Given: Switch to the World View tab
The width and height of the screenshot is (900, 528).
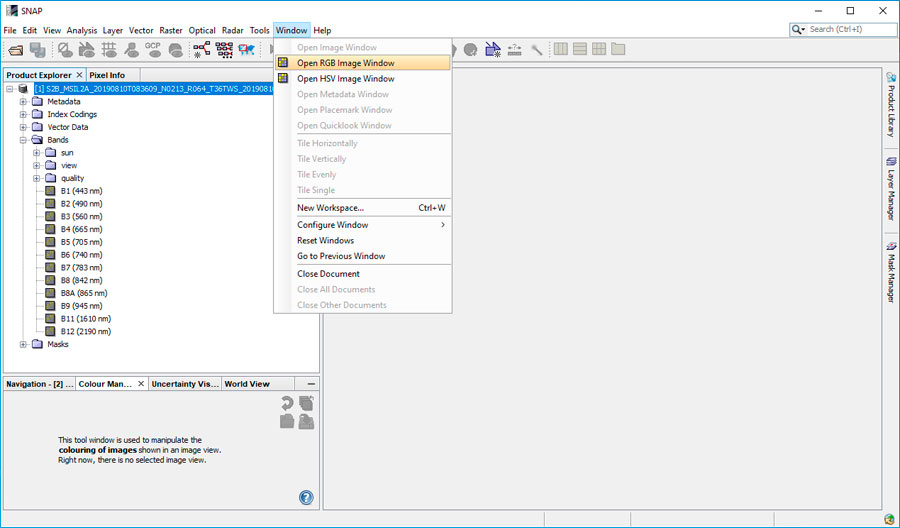Looking at the screenshot, I should coord(246,384).
